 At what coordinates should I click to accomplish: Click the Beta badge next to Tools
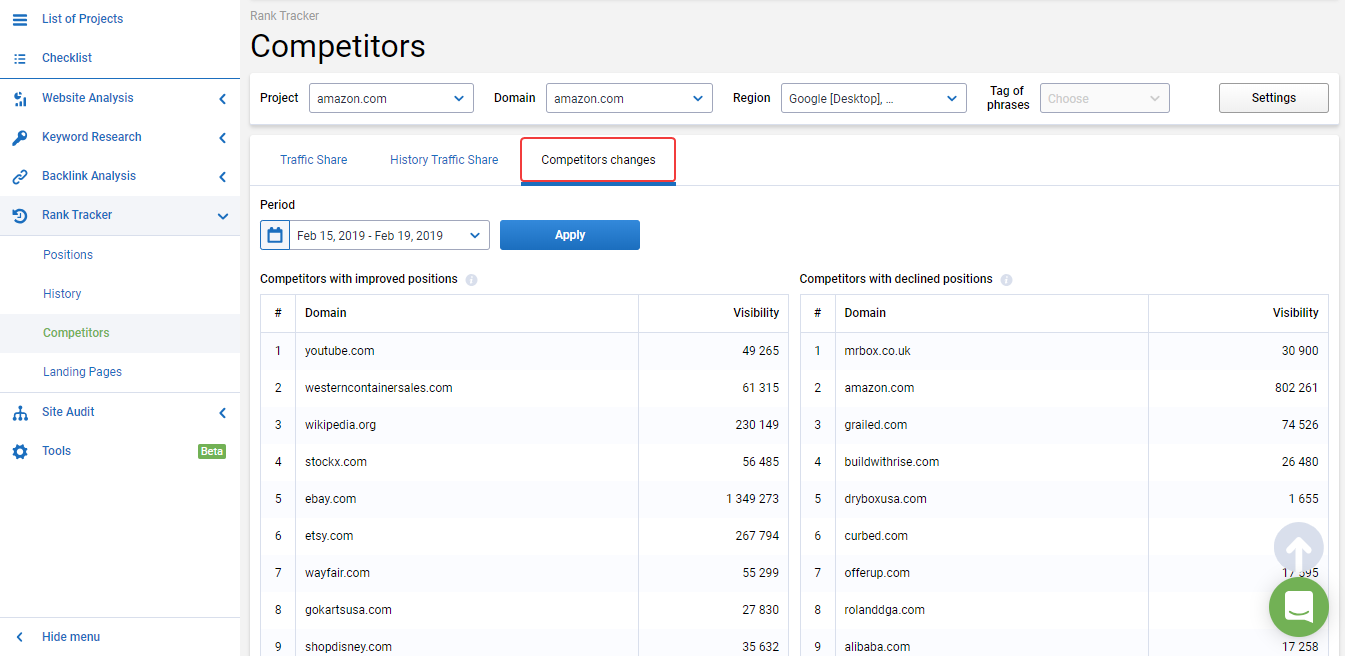point(212,451)
